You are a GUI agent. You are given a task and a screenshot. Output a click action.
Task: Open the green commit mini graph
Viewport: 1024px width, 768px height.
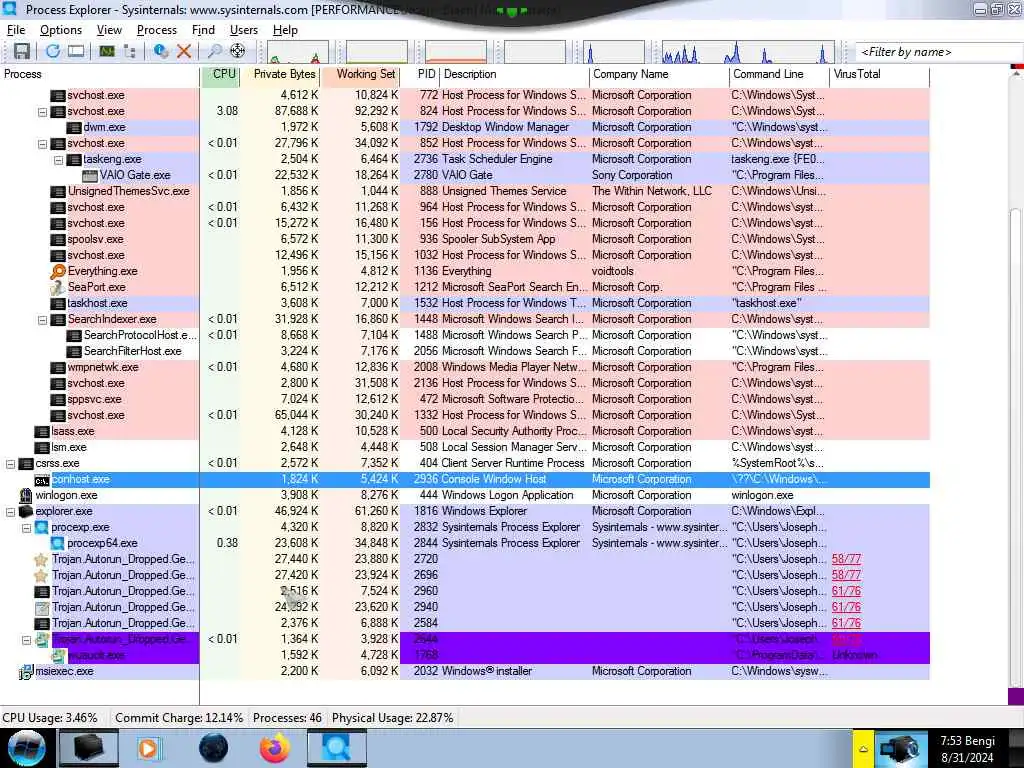click(x=377, y=52)
